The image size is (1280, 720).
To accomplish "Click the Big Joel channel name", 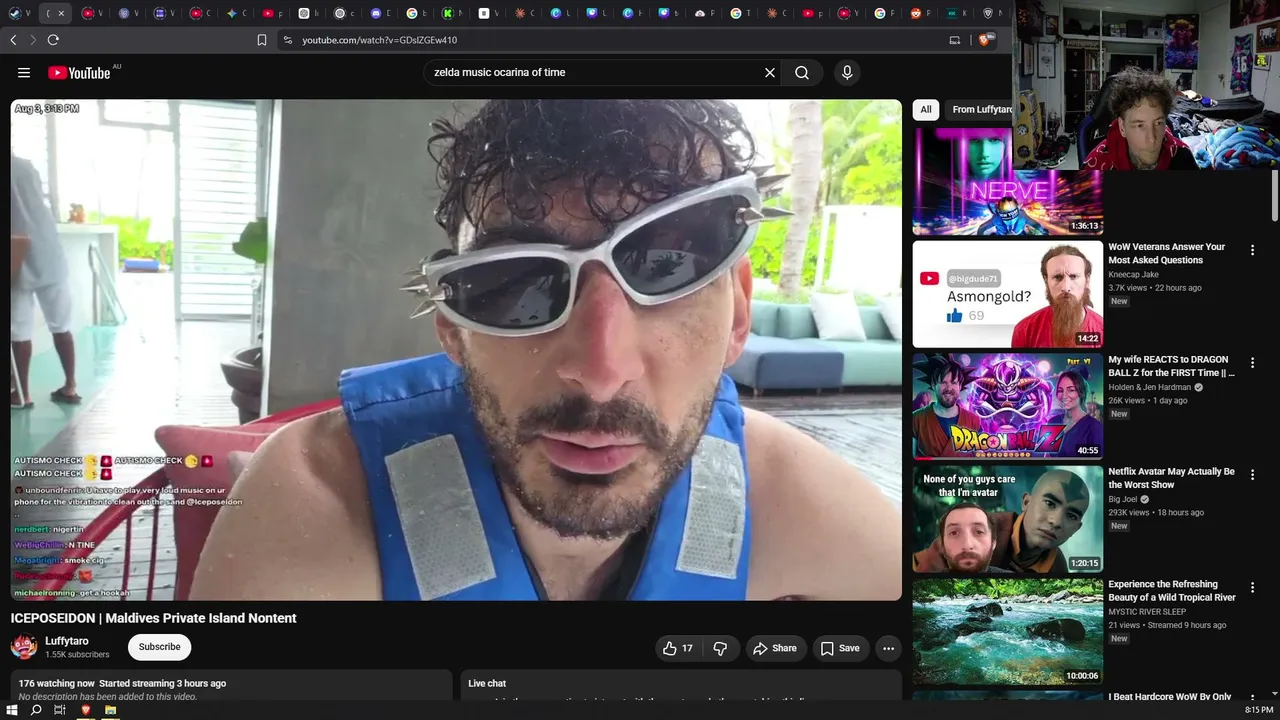I will (x=1122, y=499).
